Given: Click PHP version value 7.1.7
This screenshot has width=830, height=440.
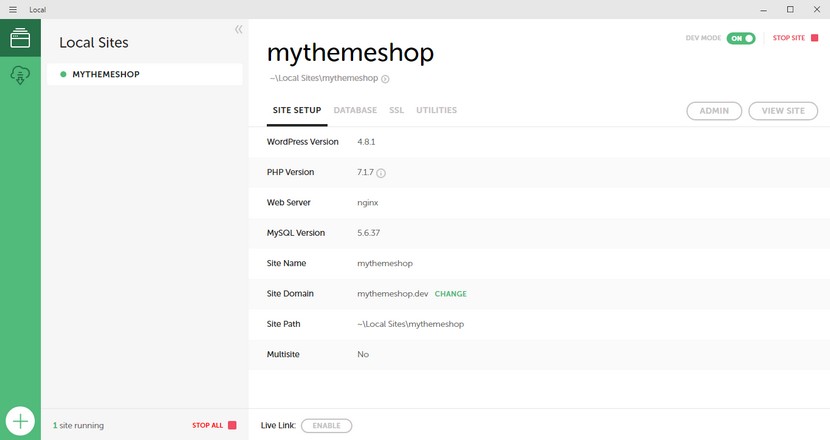Looking at the screenshot, I should pos(365,173).
